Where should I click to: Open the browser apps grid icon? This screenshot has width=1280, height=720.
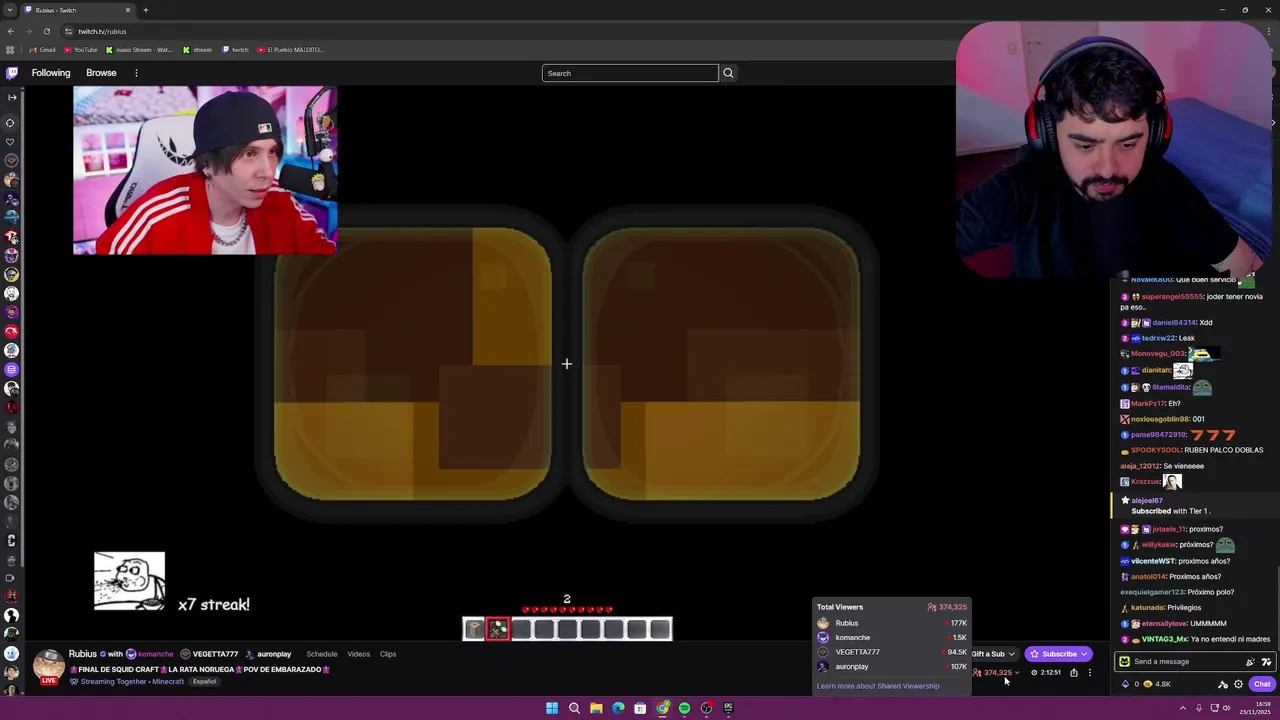(x=10, y=50)
